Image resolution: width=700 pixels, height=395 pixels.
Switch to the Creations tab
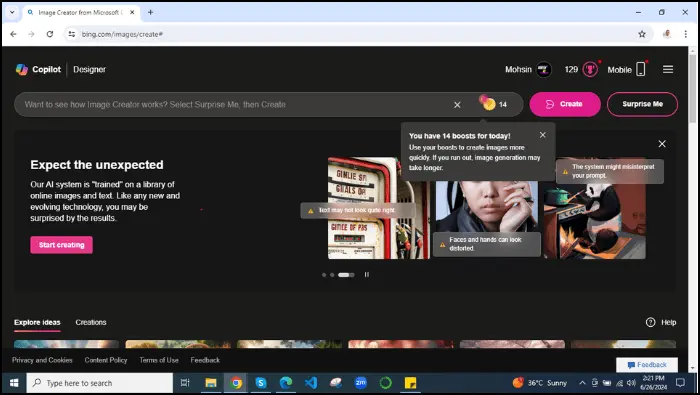tap(91, 322)
